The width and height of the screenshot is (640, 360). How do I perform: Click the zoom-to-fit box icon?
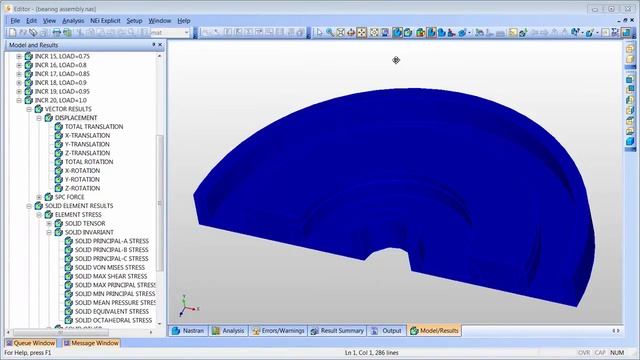pyautogui.click(x=340, y=33)
